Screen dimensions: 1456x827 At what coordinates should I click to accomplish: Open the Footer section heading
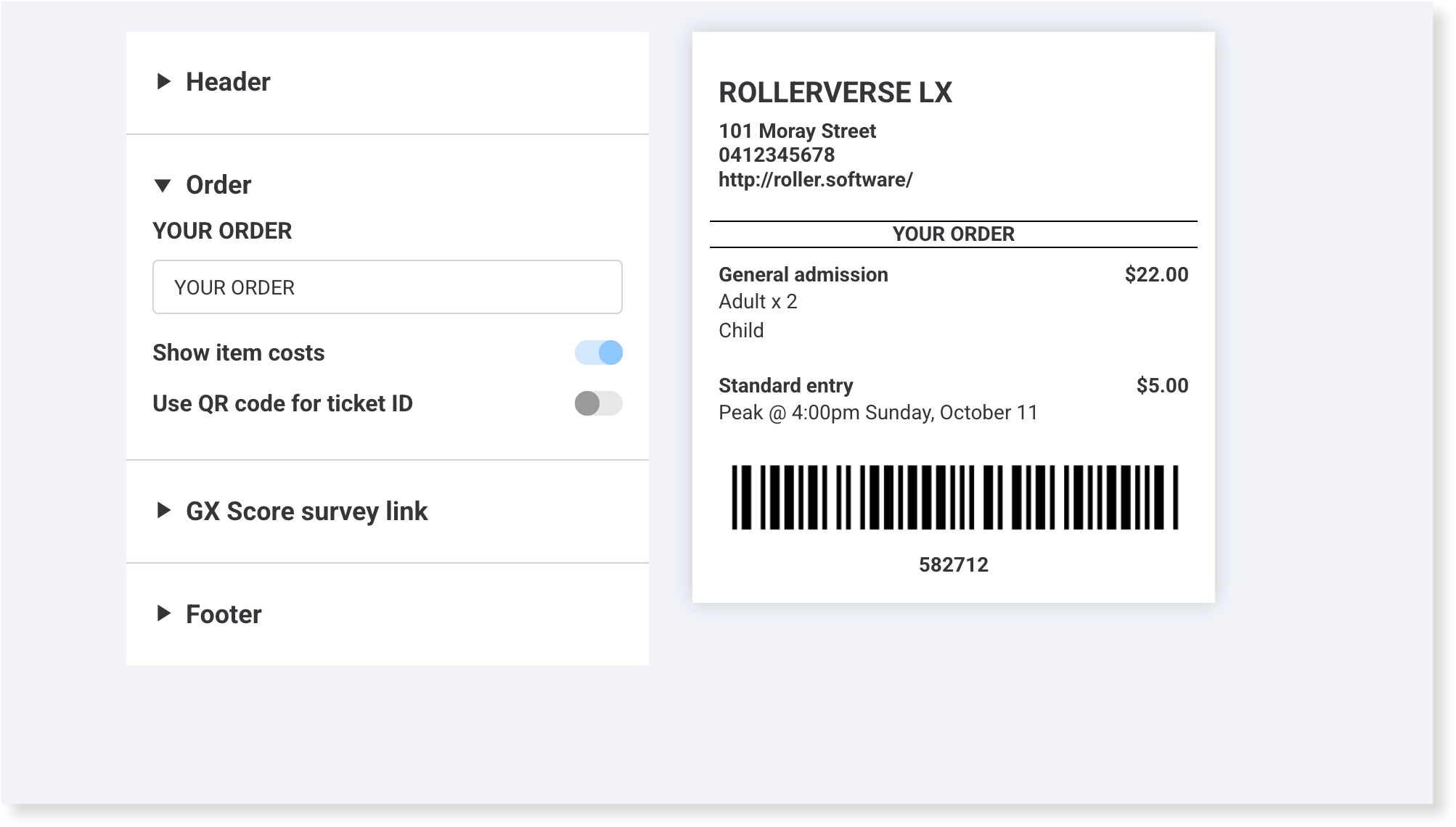point(224,614)
